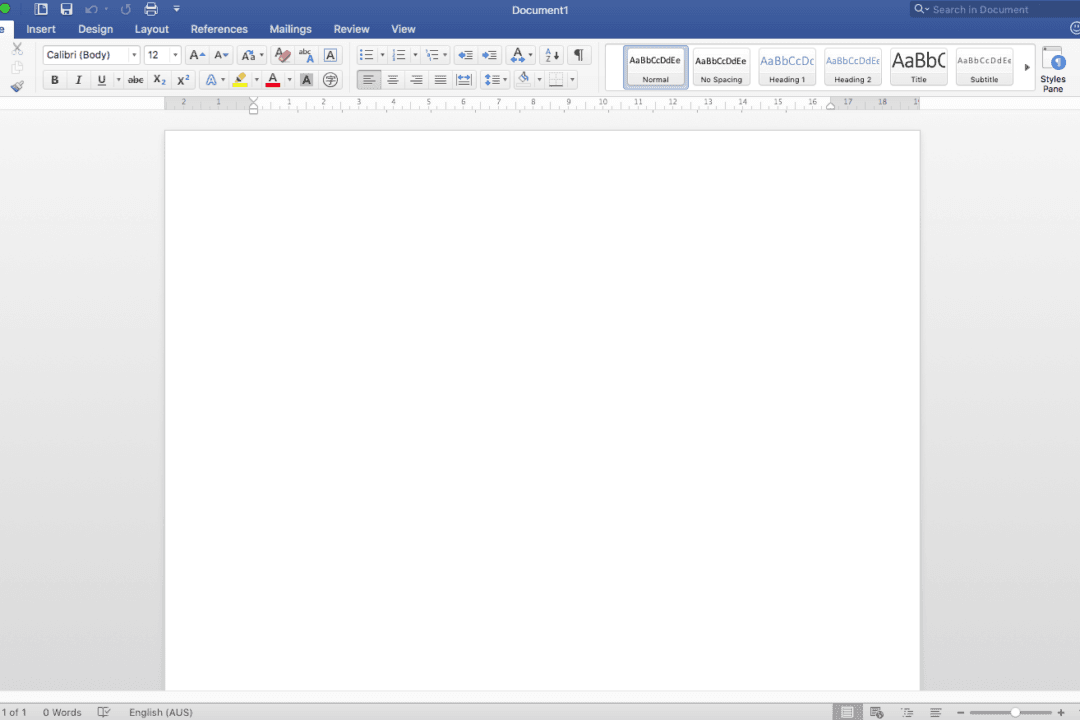Click the Save disk icon

click(66, 9)
